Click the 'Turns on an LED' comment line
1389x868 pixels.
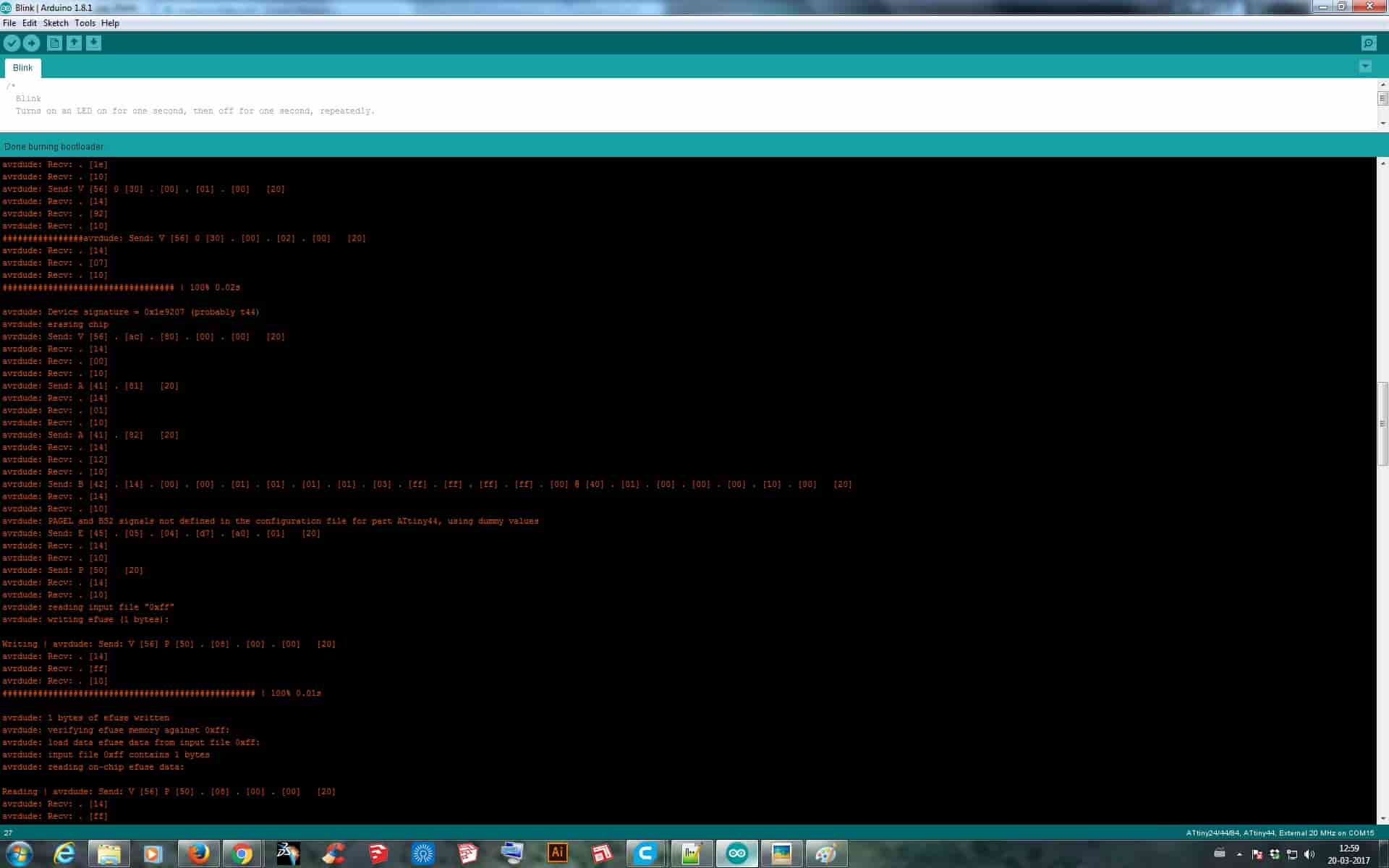[195, 111]
